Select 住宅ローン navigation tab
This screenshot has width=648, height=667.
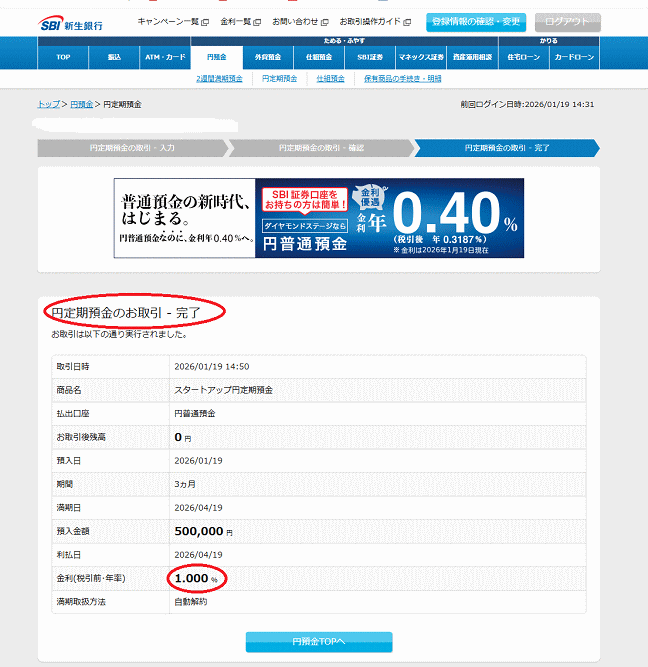[523, 58]
